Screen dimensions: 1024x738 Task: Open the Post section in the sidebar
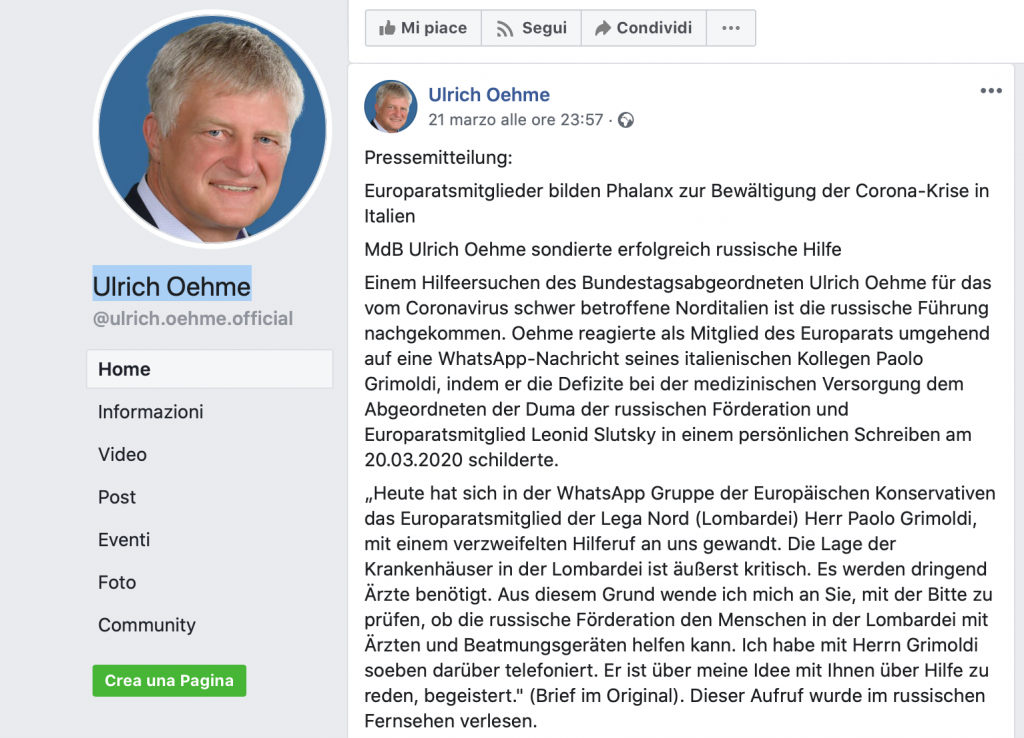coord(117,497)
